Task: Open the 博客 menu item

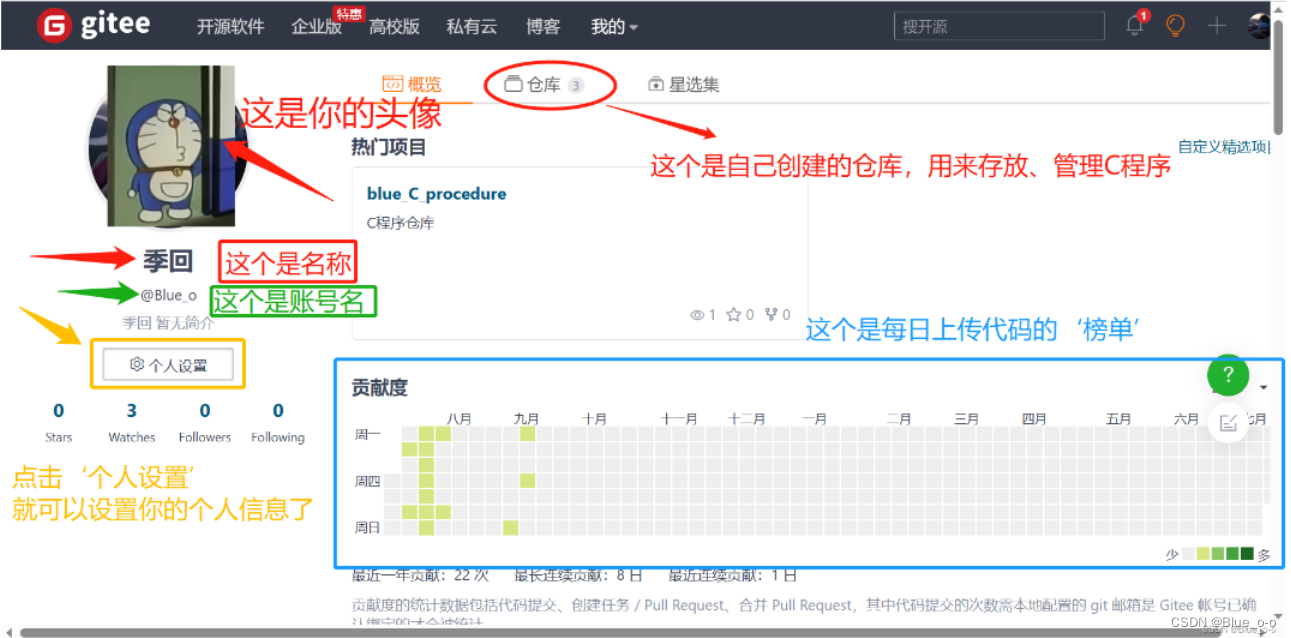Action: pyautogui.click(x=542, y=26)
